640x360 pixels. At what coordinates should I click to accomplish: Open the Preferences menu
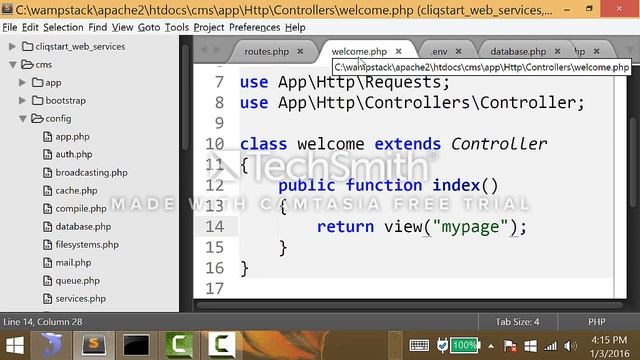click(255, 27)
